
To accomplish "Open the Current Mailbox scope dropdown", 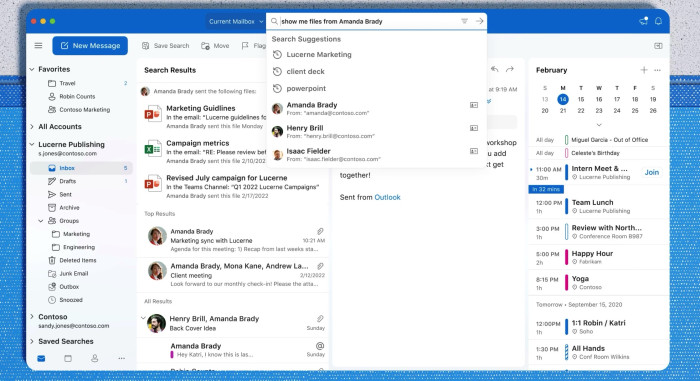I will pos(236,21).
